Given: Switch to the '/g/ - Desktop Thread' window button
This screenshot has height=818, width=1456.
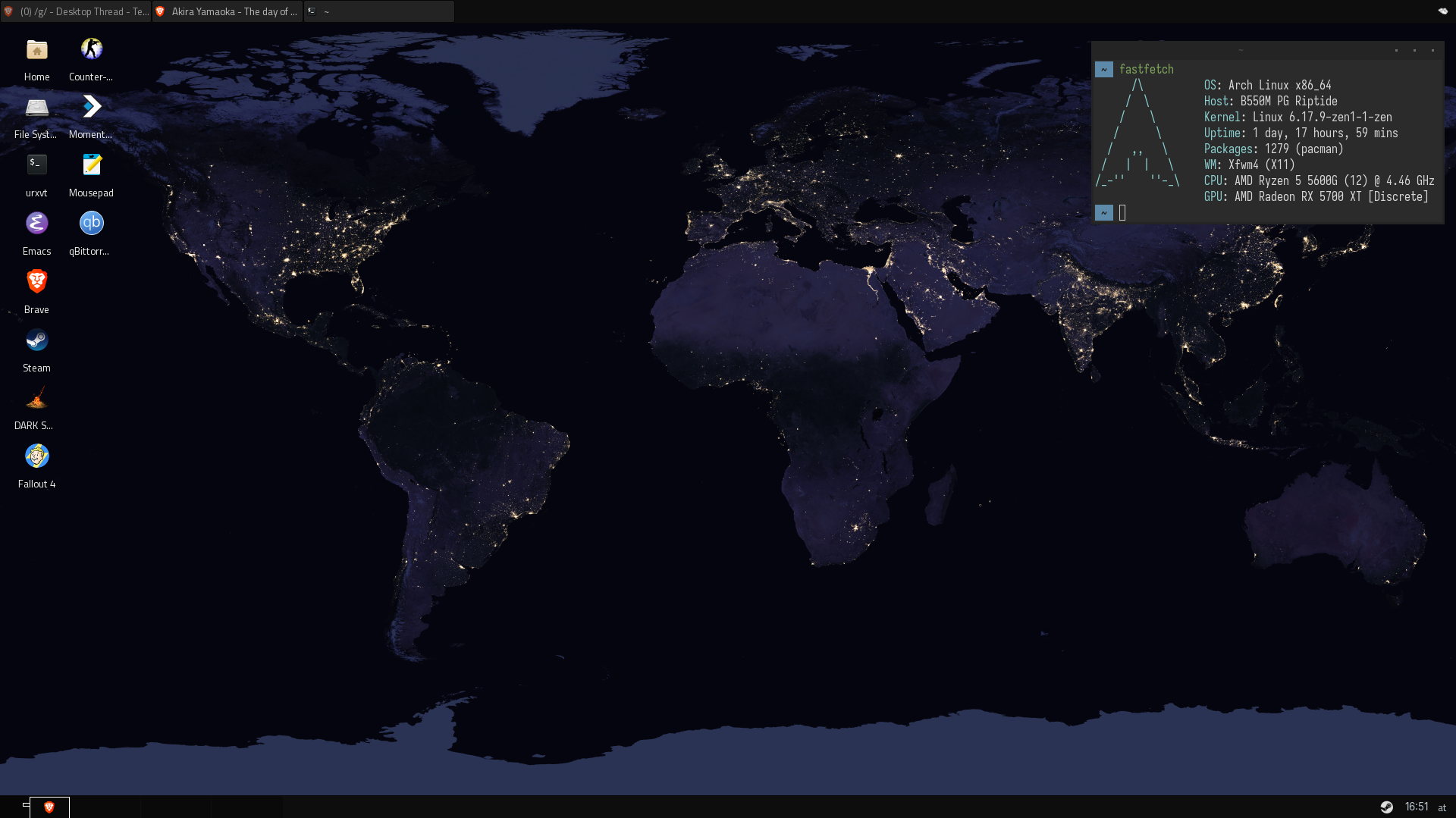Looking at the screenshot, I should point(77,11).
